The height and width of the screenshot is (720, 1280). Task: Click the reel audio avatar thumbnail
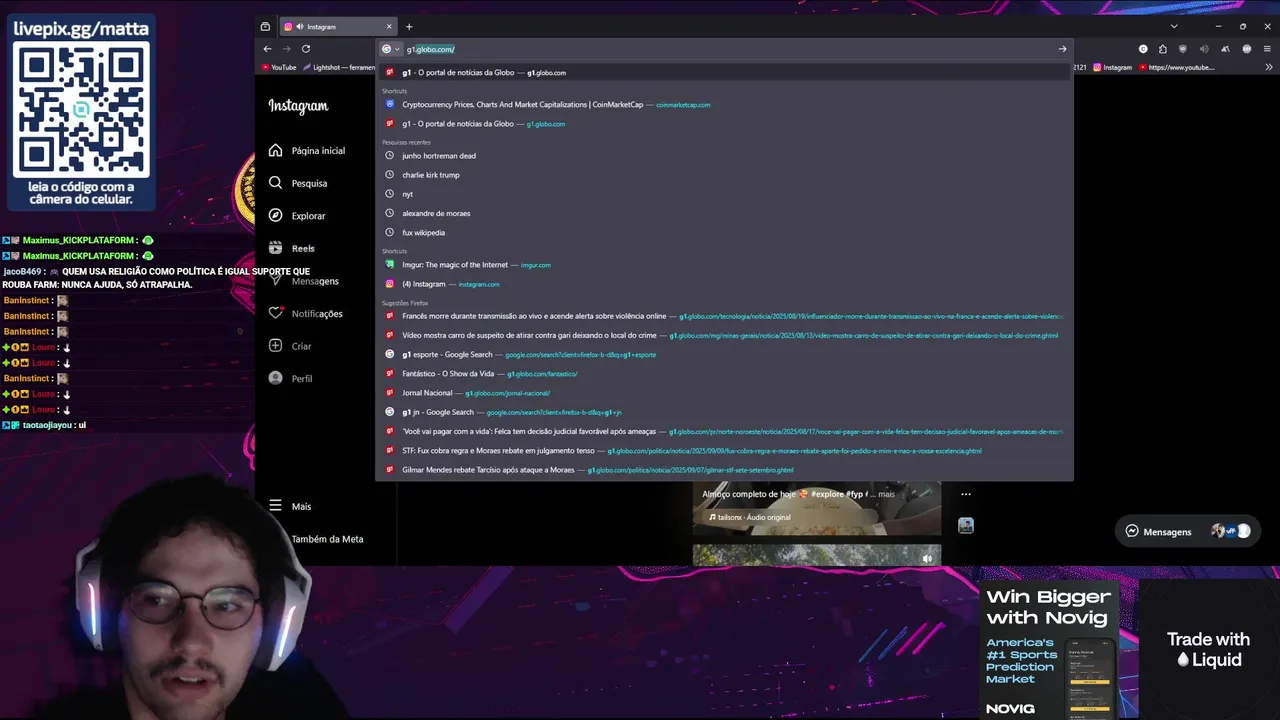[x=966, y=525]
